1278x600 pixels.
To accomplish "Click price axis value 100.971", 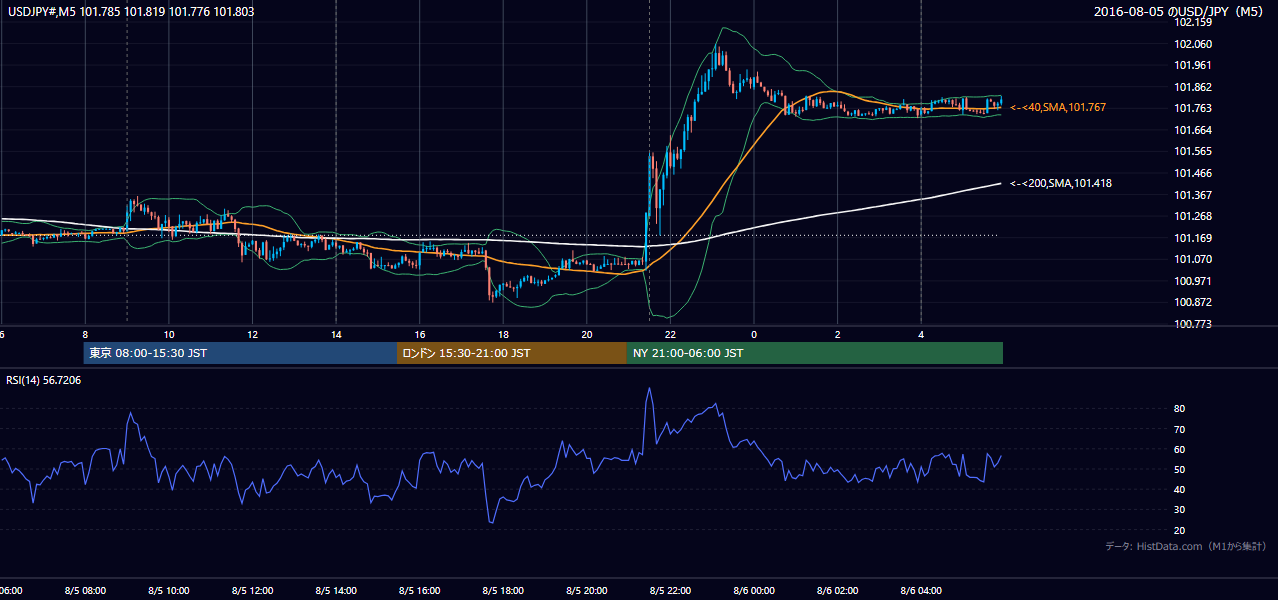I will point(1192,281).
